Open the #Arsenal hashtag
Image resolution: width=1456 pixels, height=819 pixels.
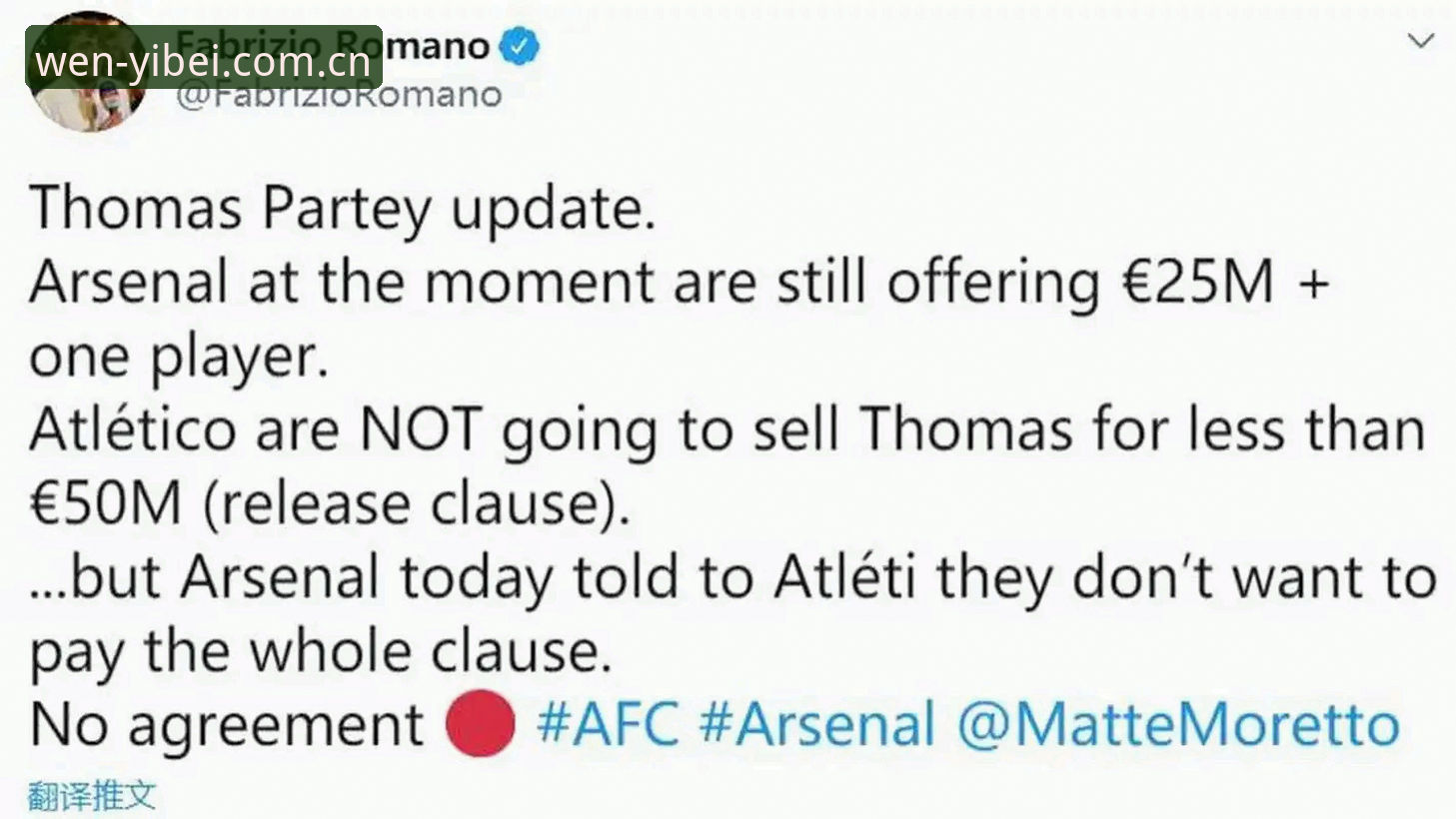(817, 724)
